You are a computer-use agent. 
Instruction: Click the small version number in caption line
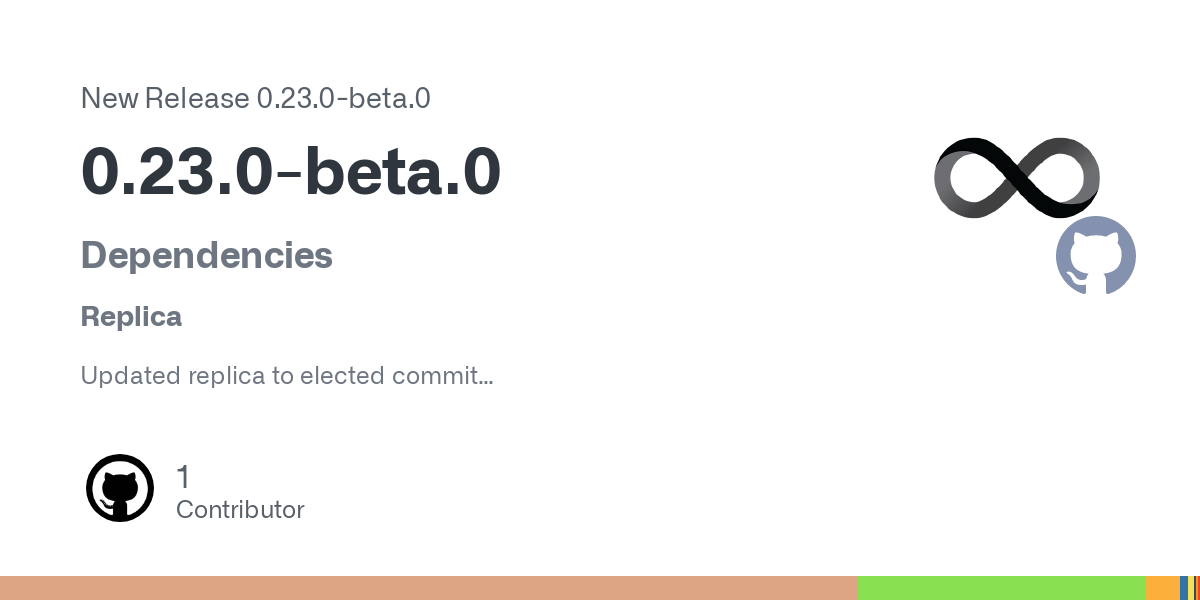click(x=344, y=98)
